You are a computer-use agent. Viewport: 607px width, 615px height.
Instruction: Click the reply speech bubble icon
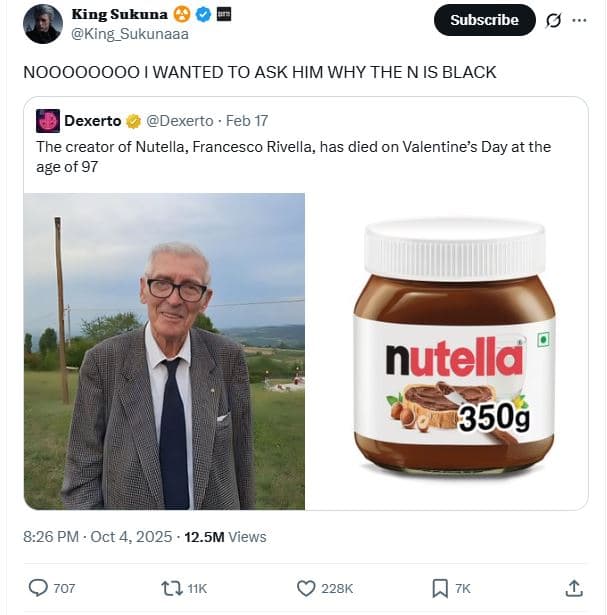[38, 588]
